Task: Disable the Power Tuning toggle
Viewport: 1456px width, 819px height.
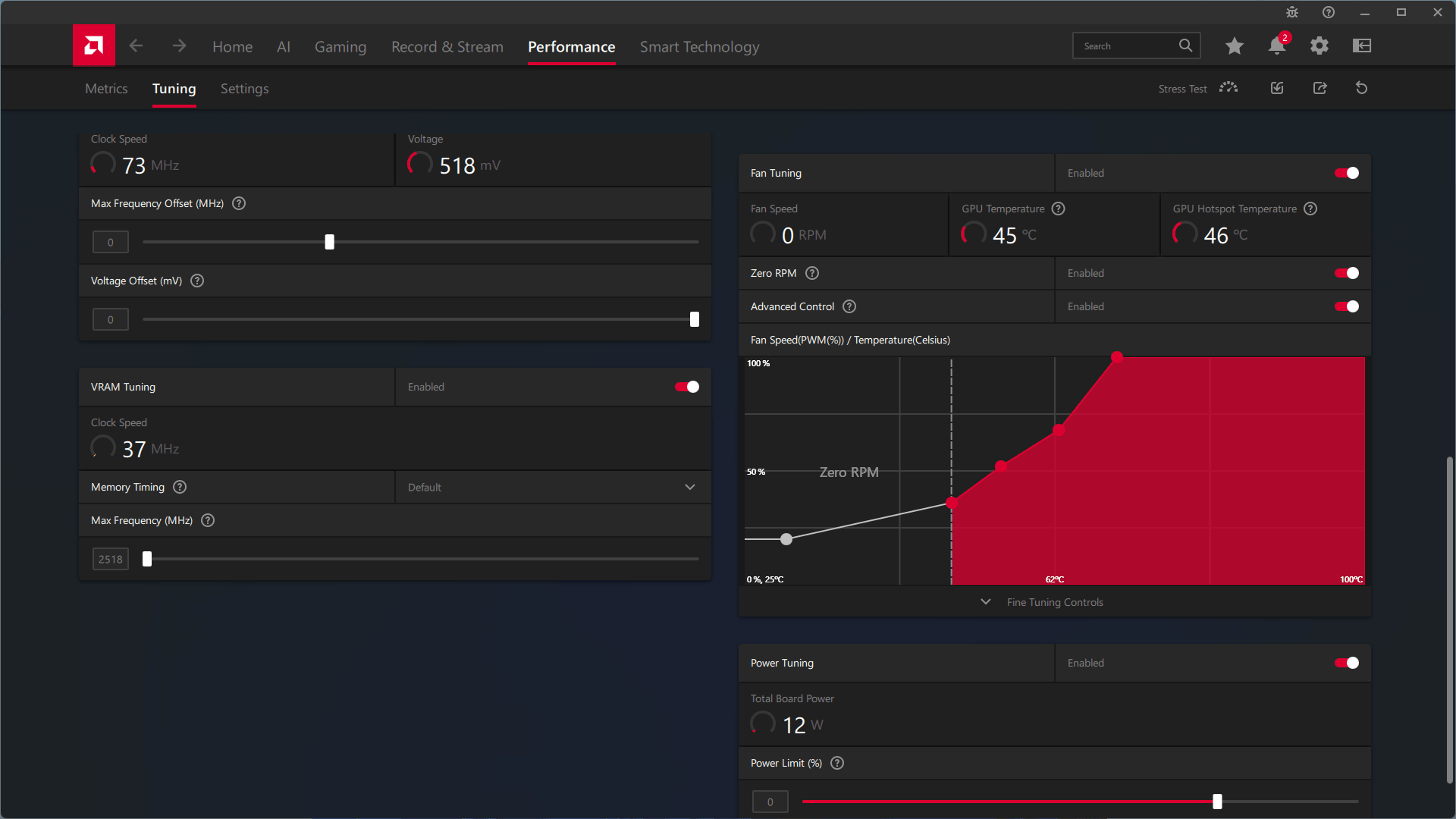Action: tap(1346, 662)
